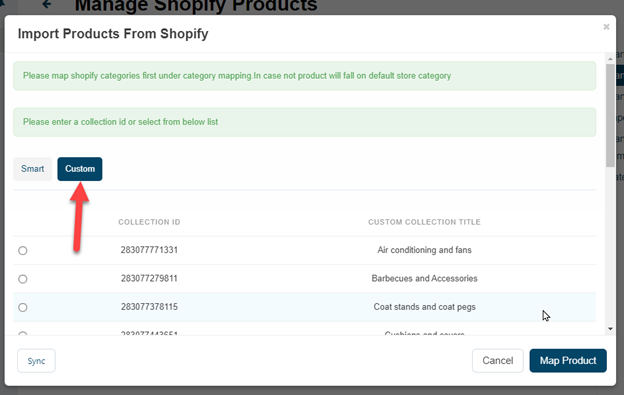624x395 pixels.
Task: Click the Import Products From Shopify heading
Action: [113, 34]
